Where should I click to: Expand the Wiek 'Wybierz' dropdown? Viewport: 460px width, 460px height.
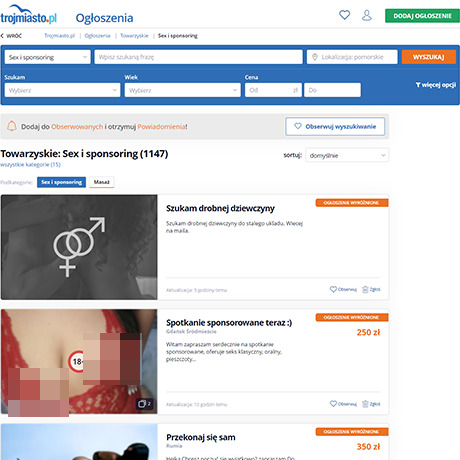click(x=182, y=90)
